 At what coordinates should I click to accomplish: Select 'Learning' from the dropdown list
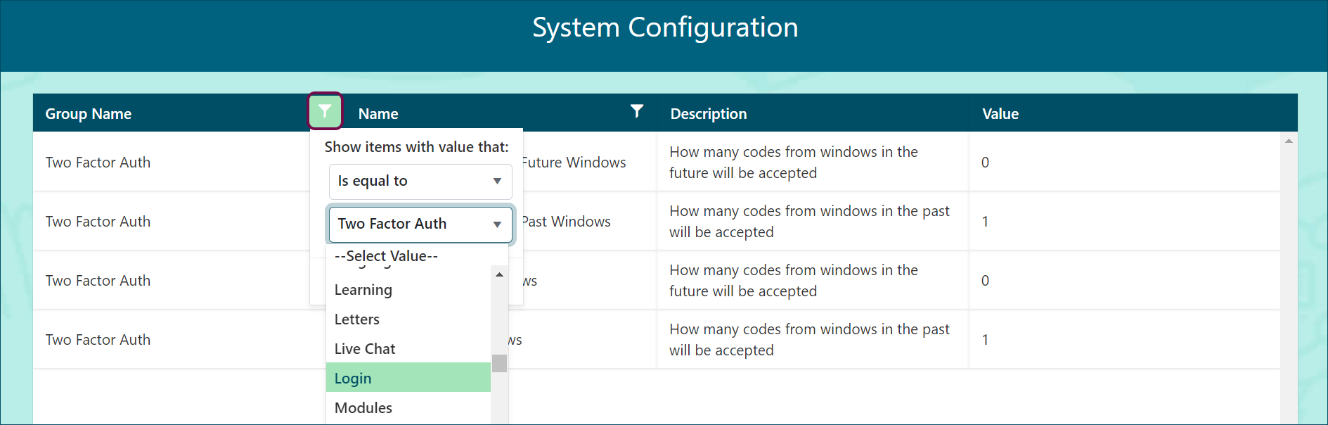(408, 290)
